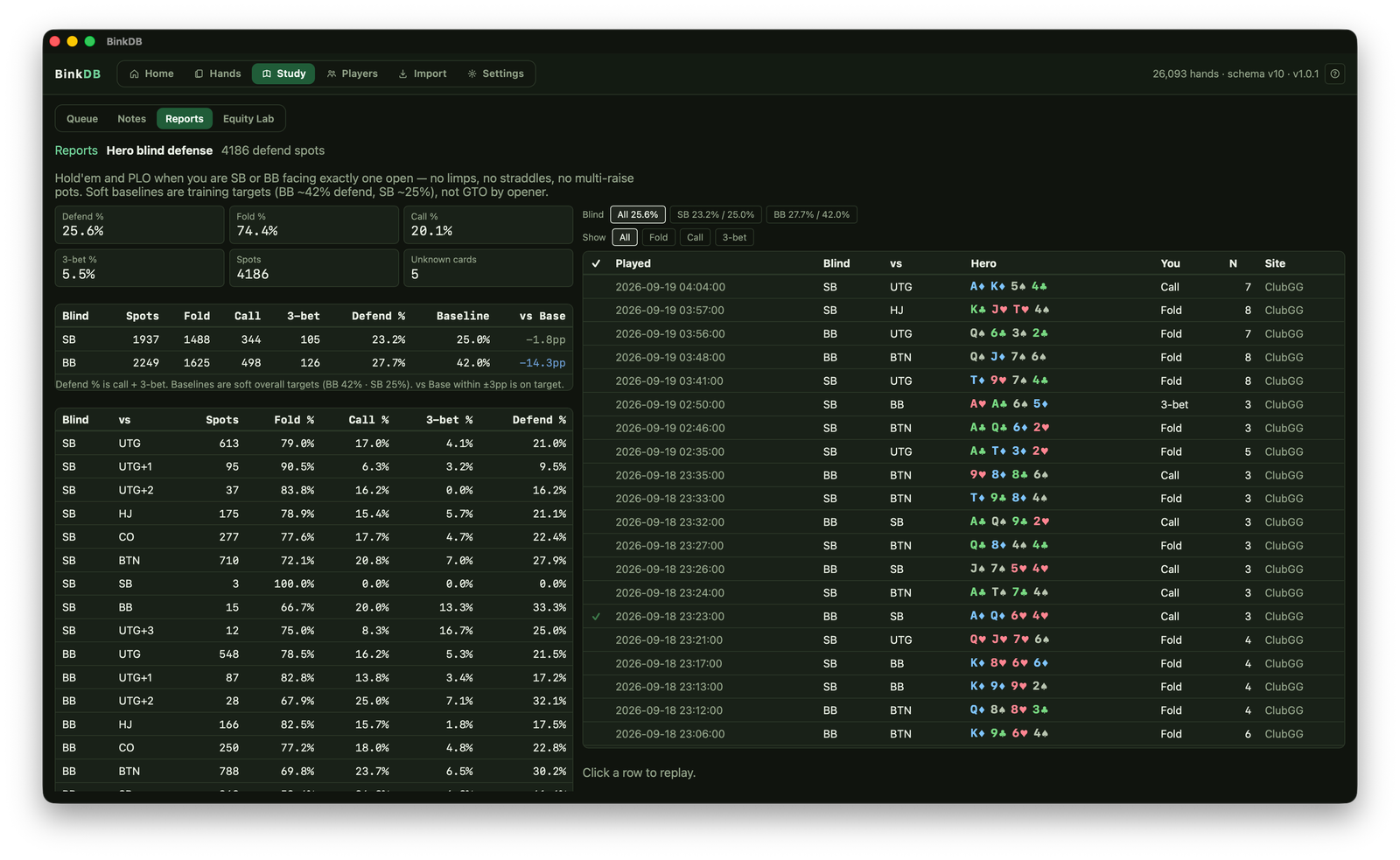Viewport: 1400px width, 860px height.
Task: Click the Defend % card showing 25.6%
Action: [139, 225]
